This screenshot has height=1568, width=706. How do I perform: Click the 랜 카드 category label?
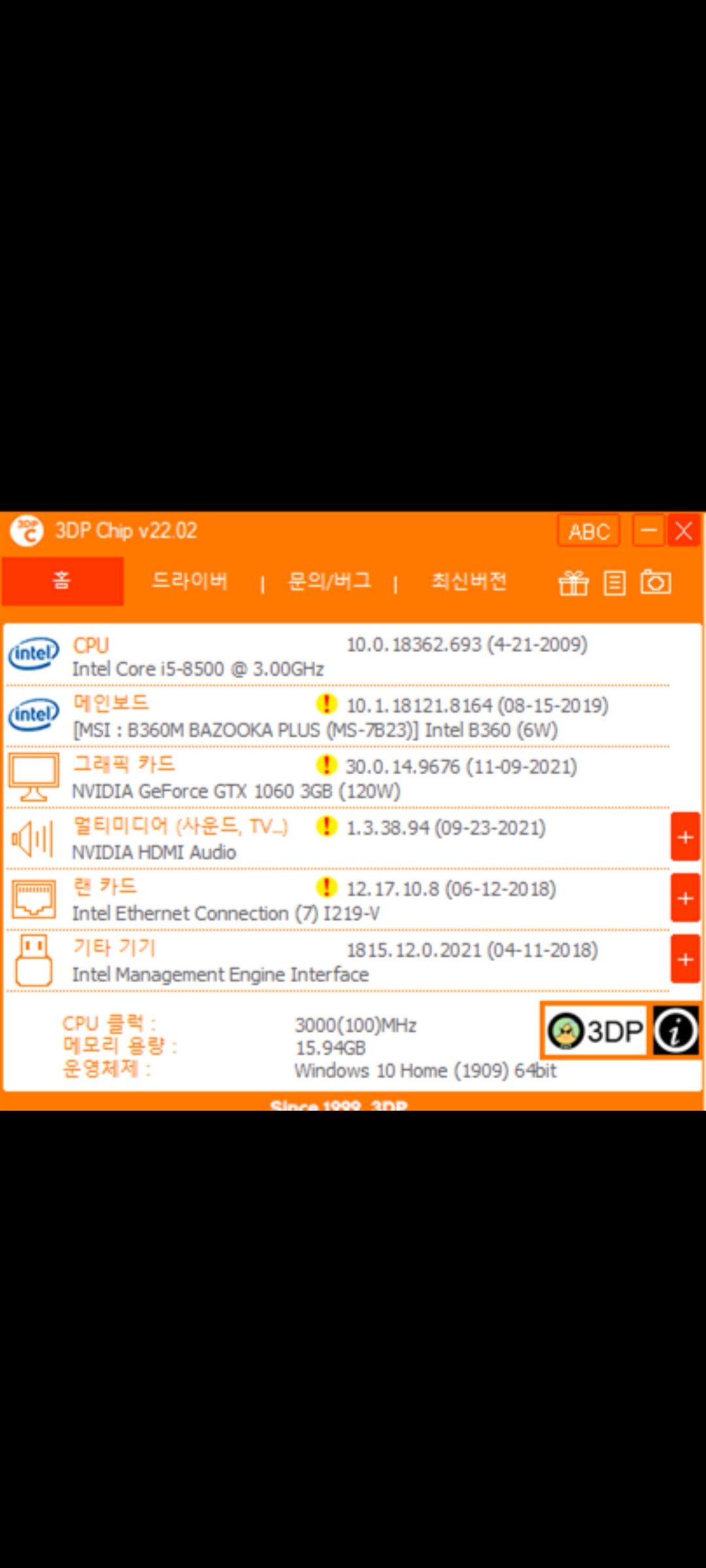click(105, 887)
